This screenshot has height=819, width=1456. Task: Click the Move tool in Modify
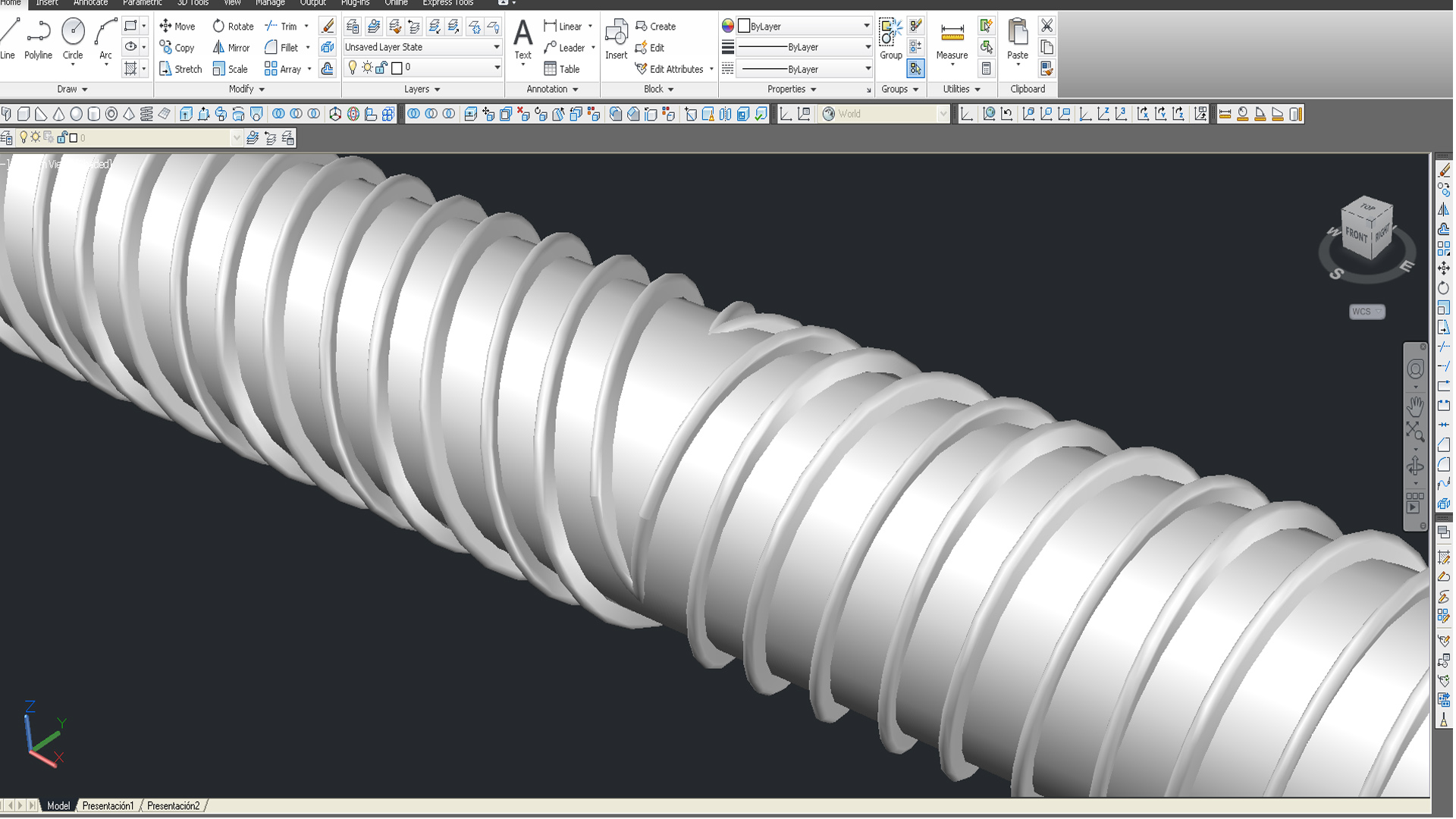click(177, 26)
